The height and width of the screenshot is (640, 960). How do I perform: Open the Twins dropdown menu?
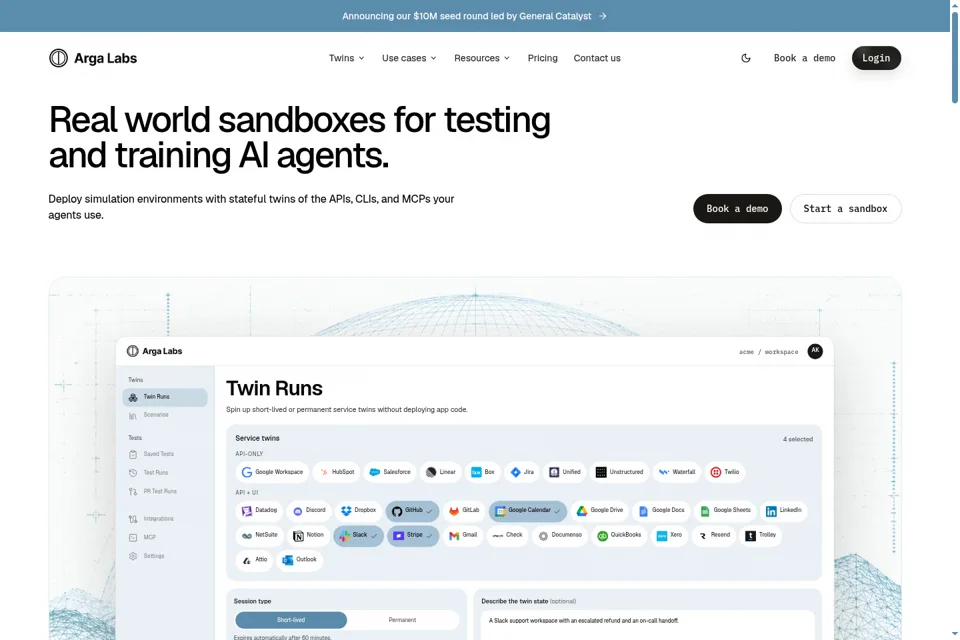click(x=347, y=58)
